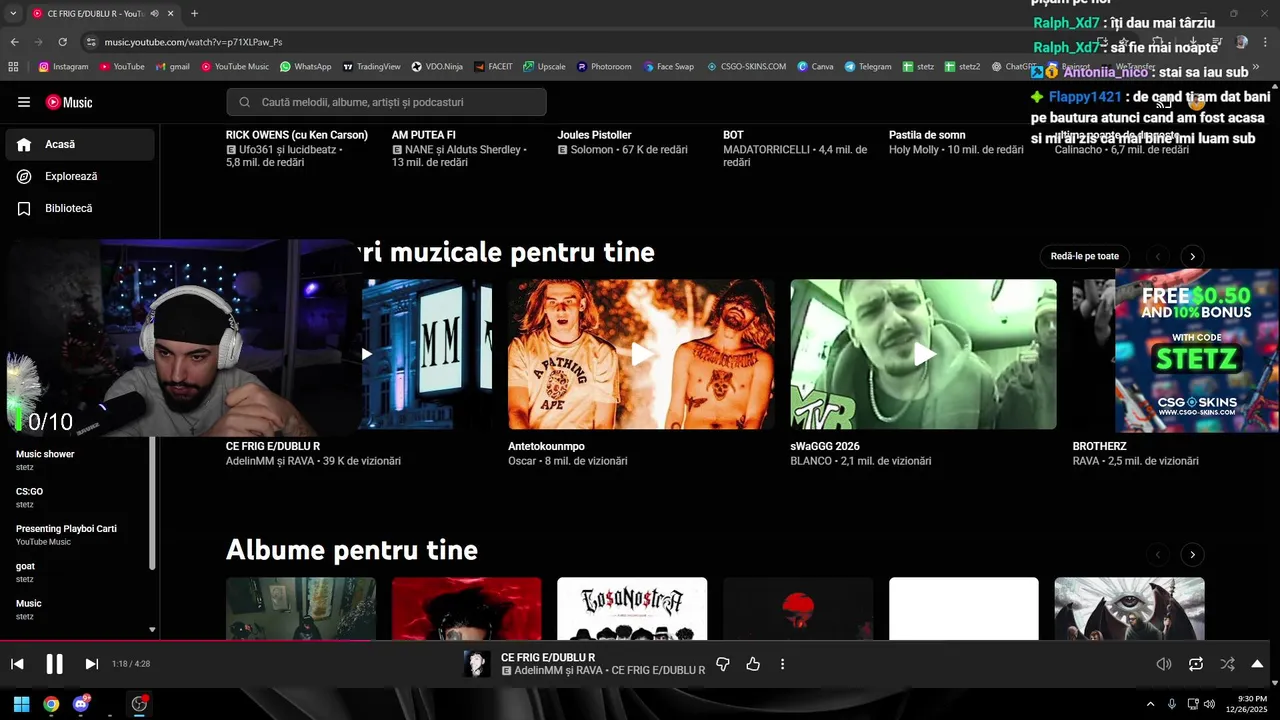Open the 'CE FRIG E/DUBLU R' video title
The image size is (1280, 720).
coord(273,446)
